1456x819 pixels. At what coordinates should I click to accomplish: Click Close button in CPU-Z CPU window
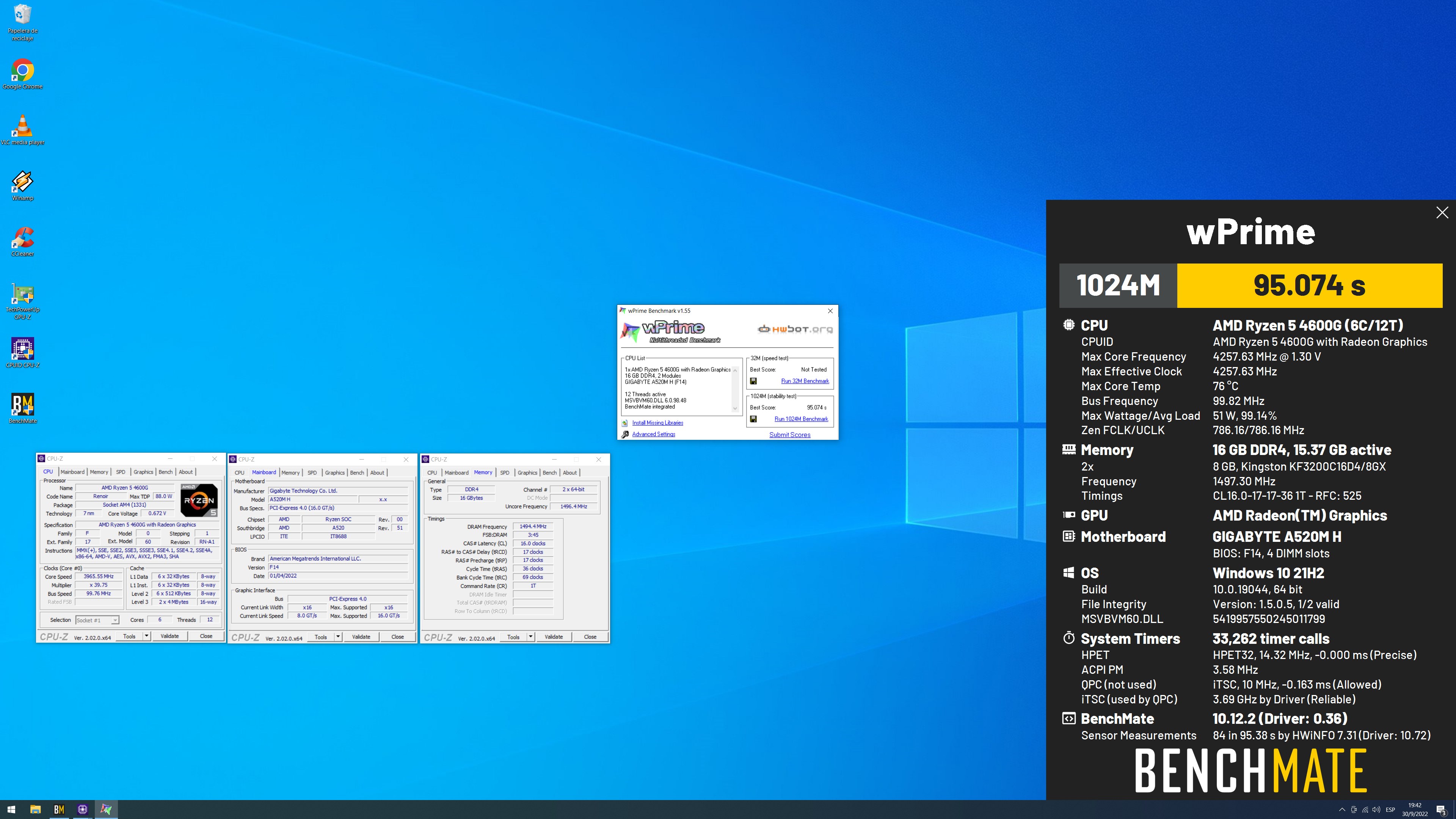[206, 636]
